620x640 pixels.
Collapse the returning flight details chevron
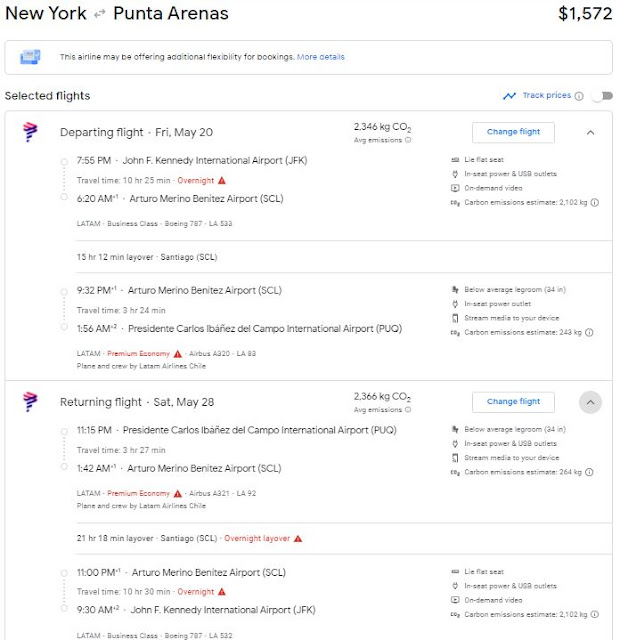tap(590, 402)
